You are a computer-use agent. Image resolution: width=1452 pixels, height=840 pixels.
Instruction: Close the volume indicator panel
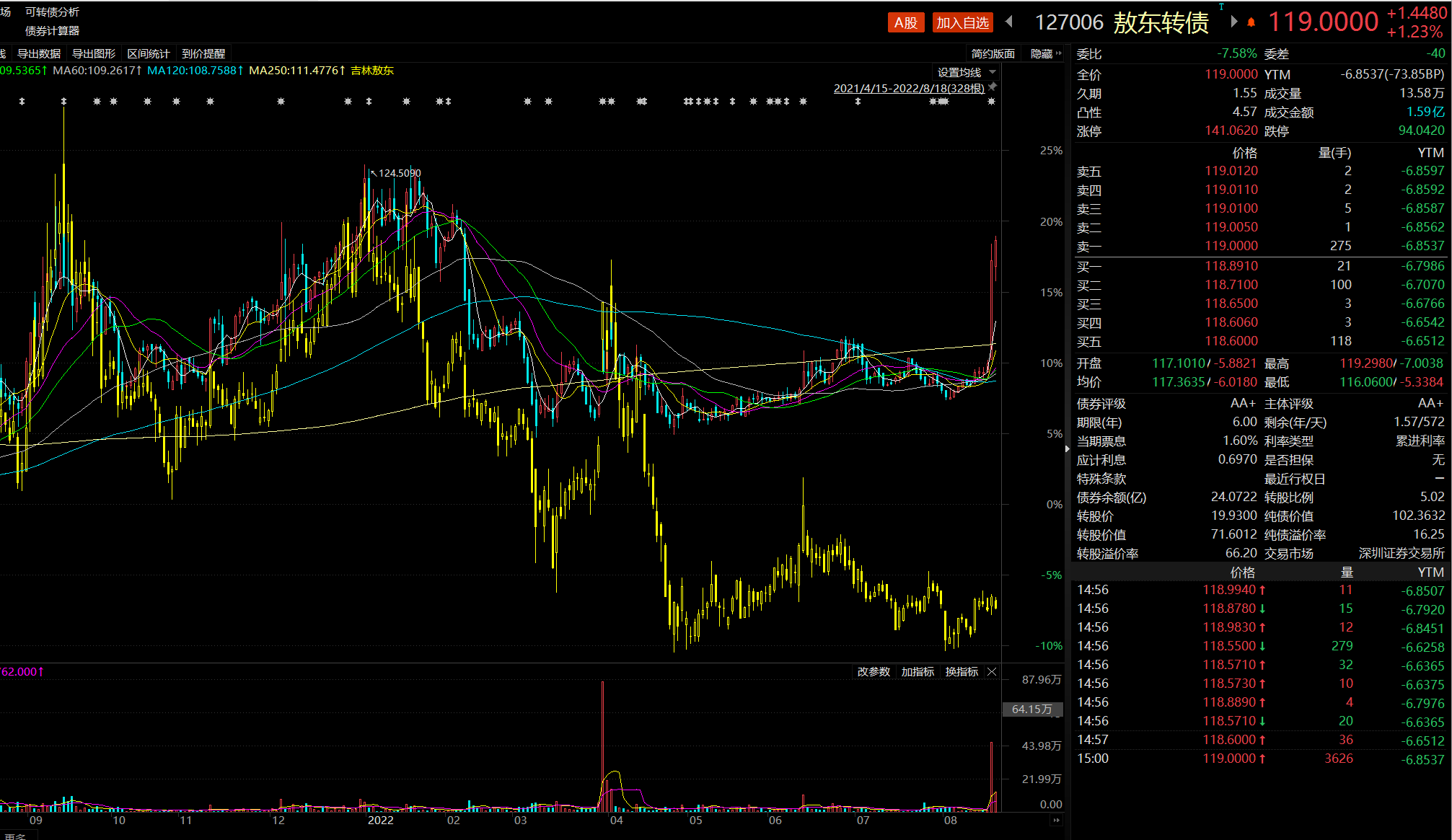point(992,672)
